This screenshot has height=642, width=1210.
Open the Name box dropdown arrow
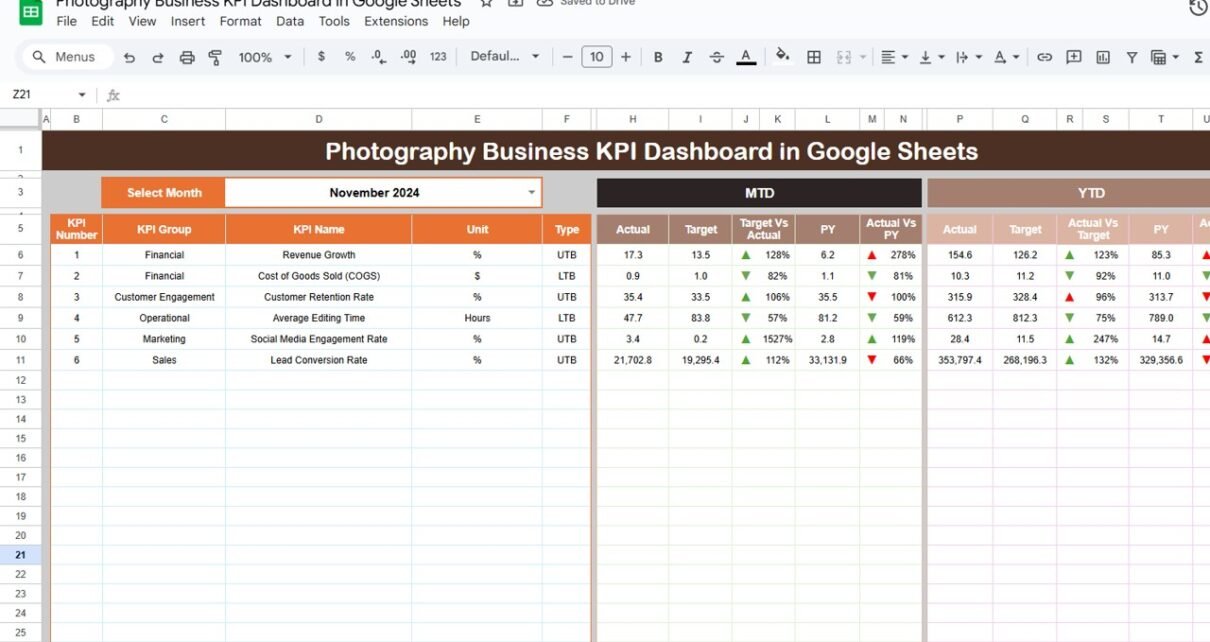[x=82, y=95]
